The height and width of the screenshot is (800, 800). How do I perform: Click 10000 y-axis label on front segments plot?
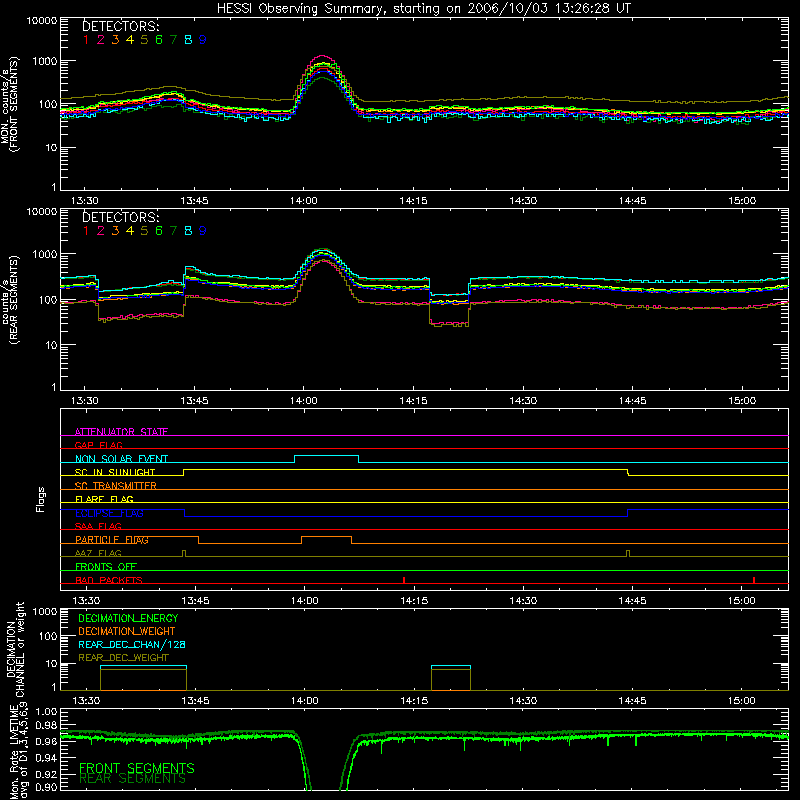point(42,20)
